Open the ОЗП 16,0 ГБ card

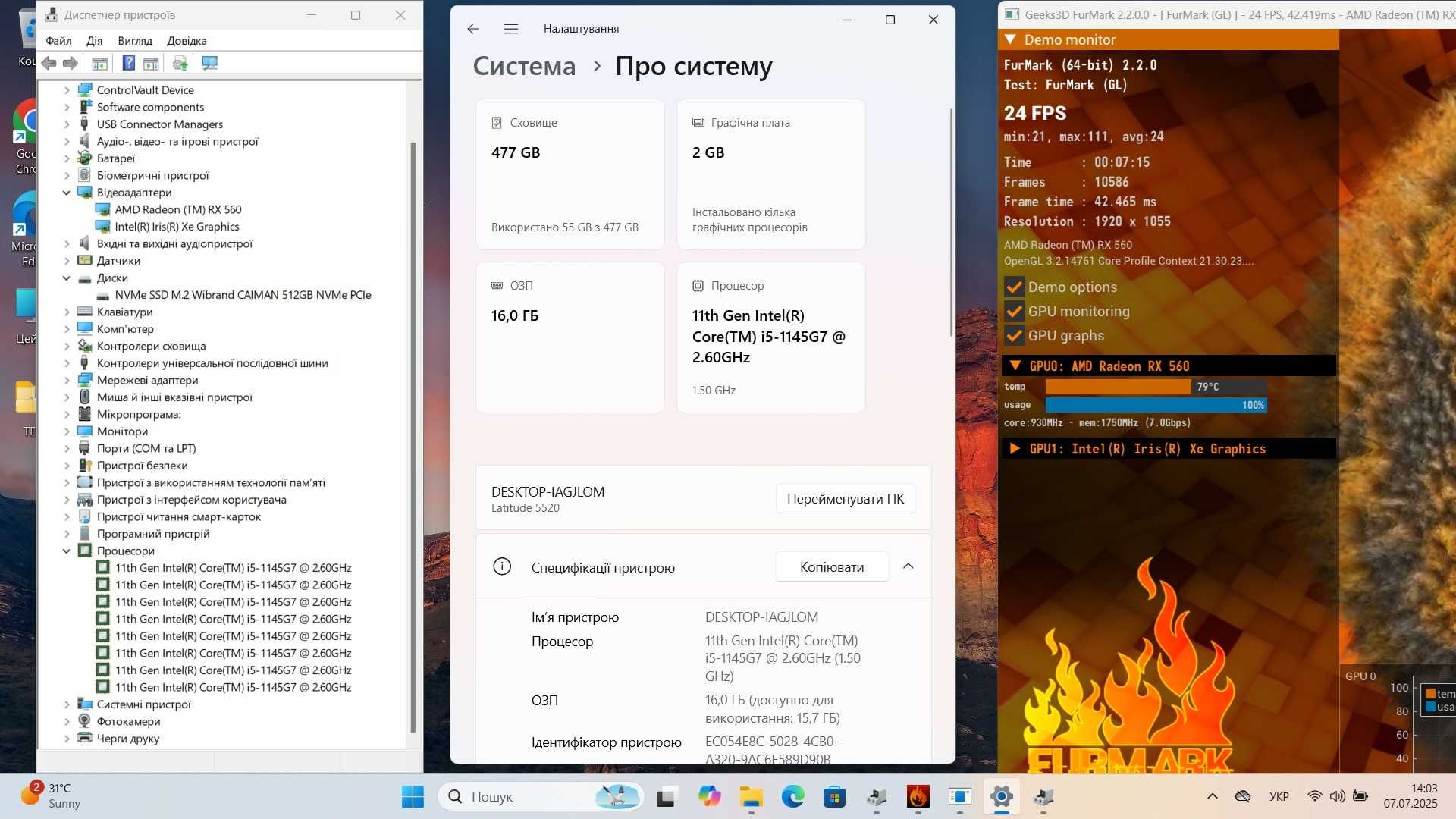[570, 337]
